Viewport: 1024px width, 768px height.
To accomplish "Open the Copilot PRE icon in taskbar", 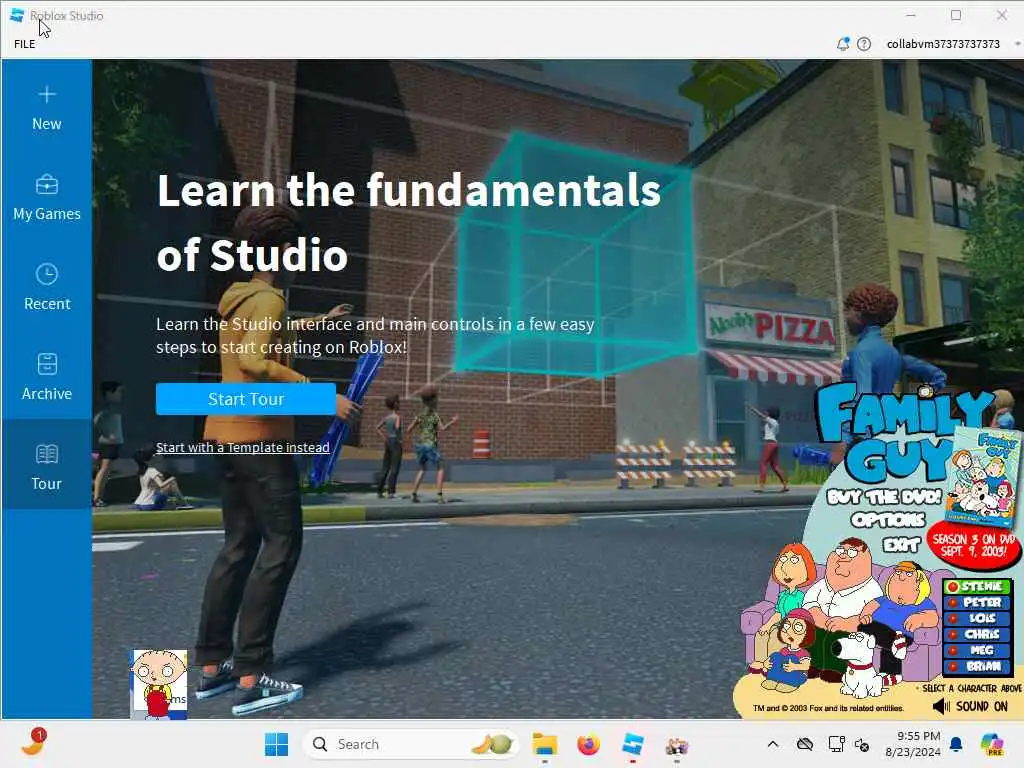I will [992, 744].
